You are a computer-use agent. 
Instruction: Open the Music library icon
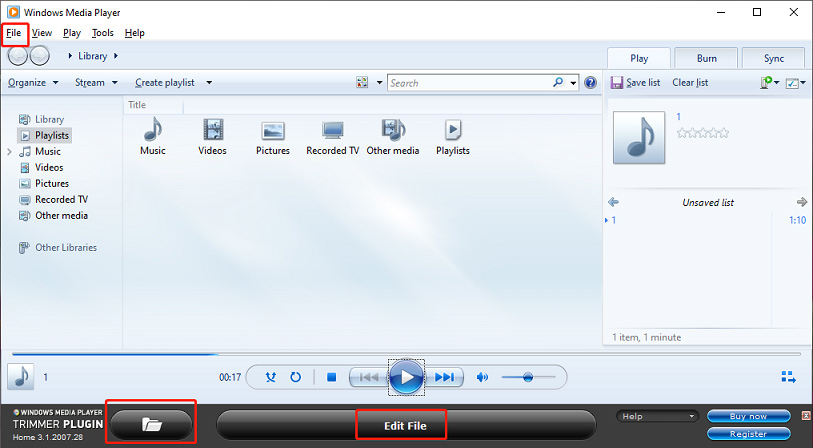pyautogui.click(x=153, y=136)
